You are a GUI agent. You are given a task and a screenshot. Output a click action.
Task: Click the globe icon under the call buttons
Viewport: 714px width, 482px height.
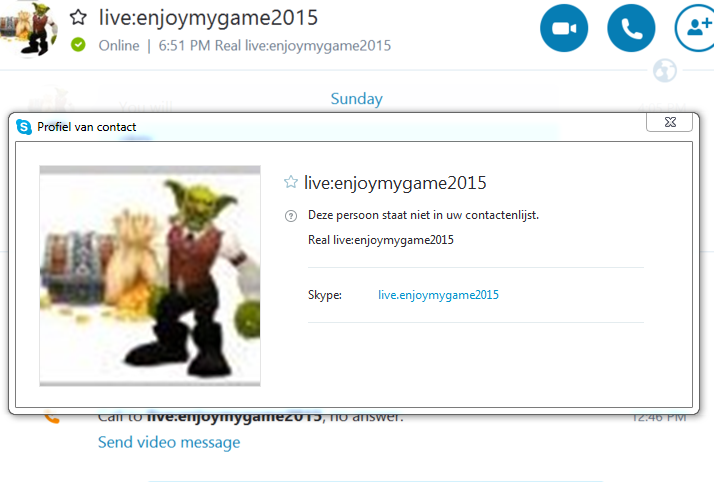tap(664, 71)
